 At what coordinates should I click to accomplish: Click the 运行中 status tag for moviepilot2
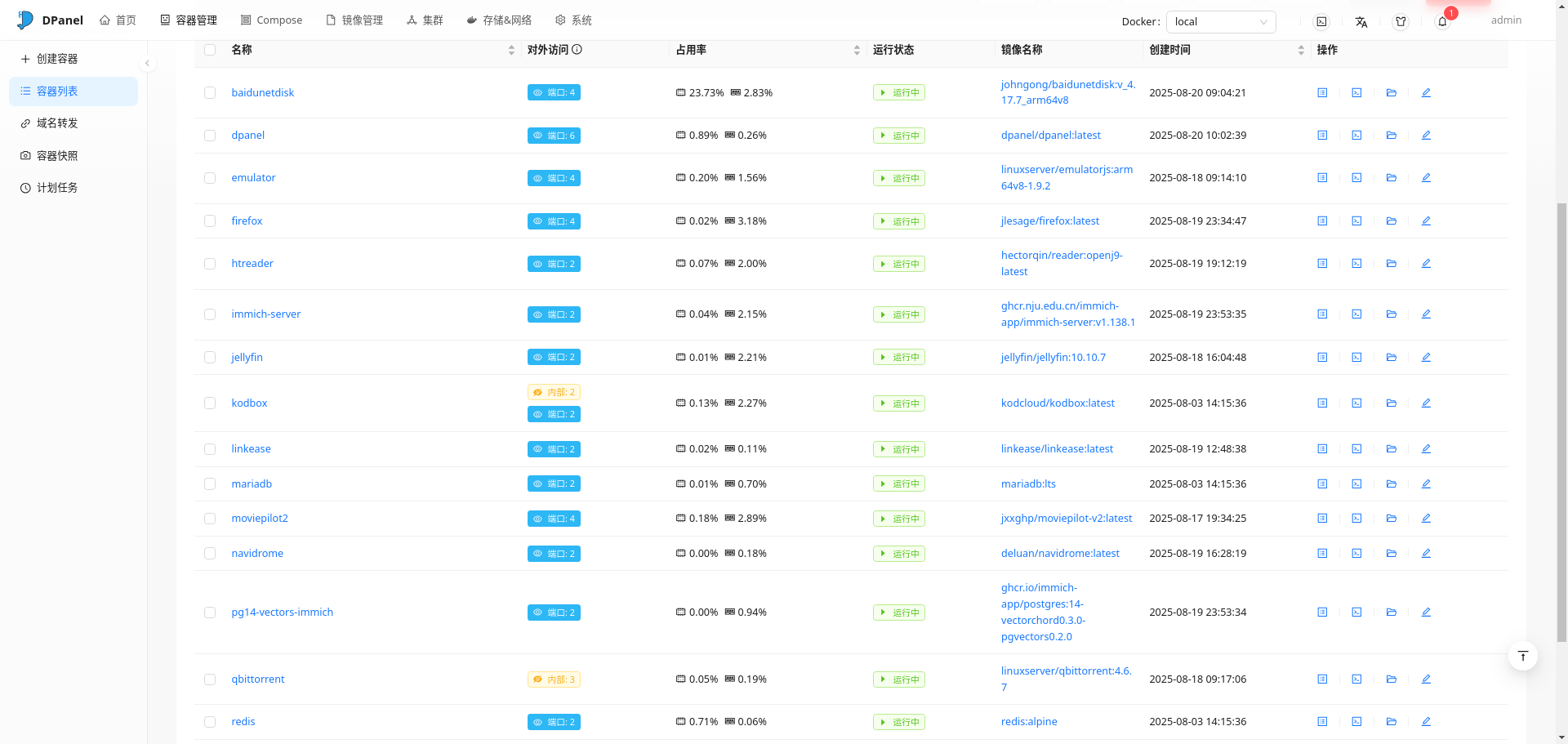coord(898,519)
